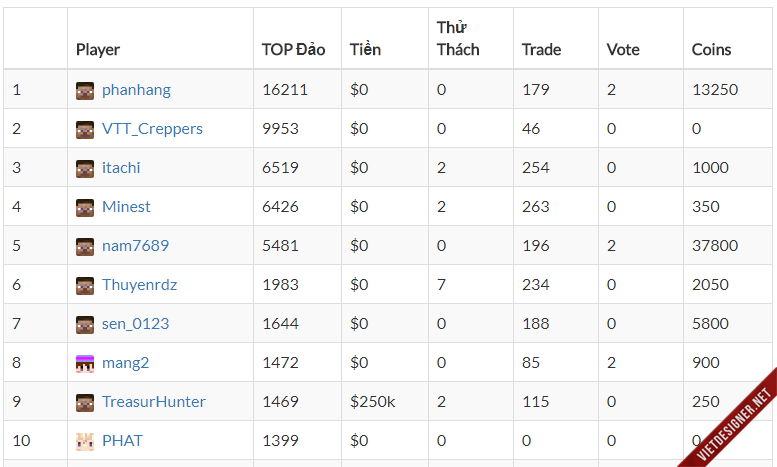
Task: Click the light-colored avatar beside PHAT
Action: point(85,441)
